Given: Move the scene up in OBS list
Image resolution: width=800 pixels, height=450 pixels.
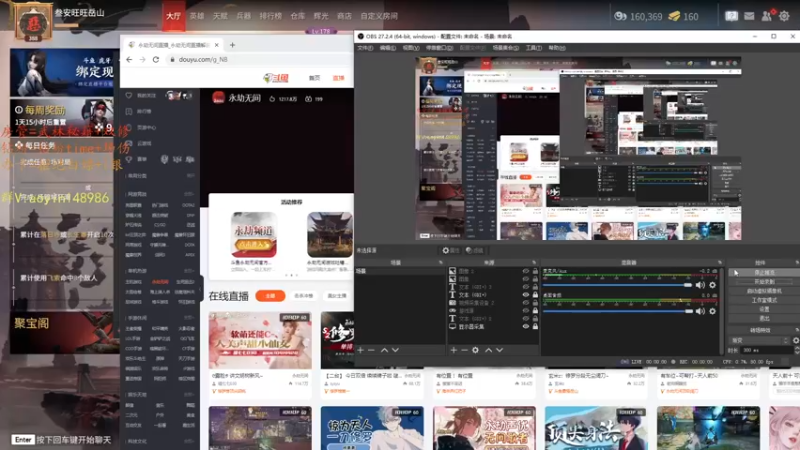Looking at the screenshot, I should tap(384, 350).
